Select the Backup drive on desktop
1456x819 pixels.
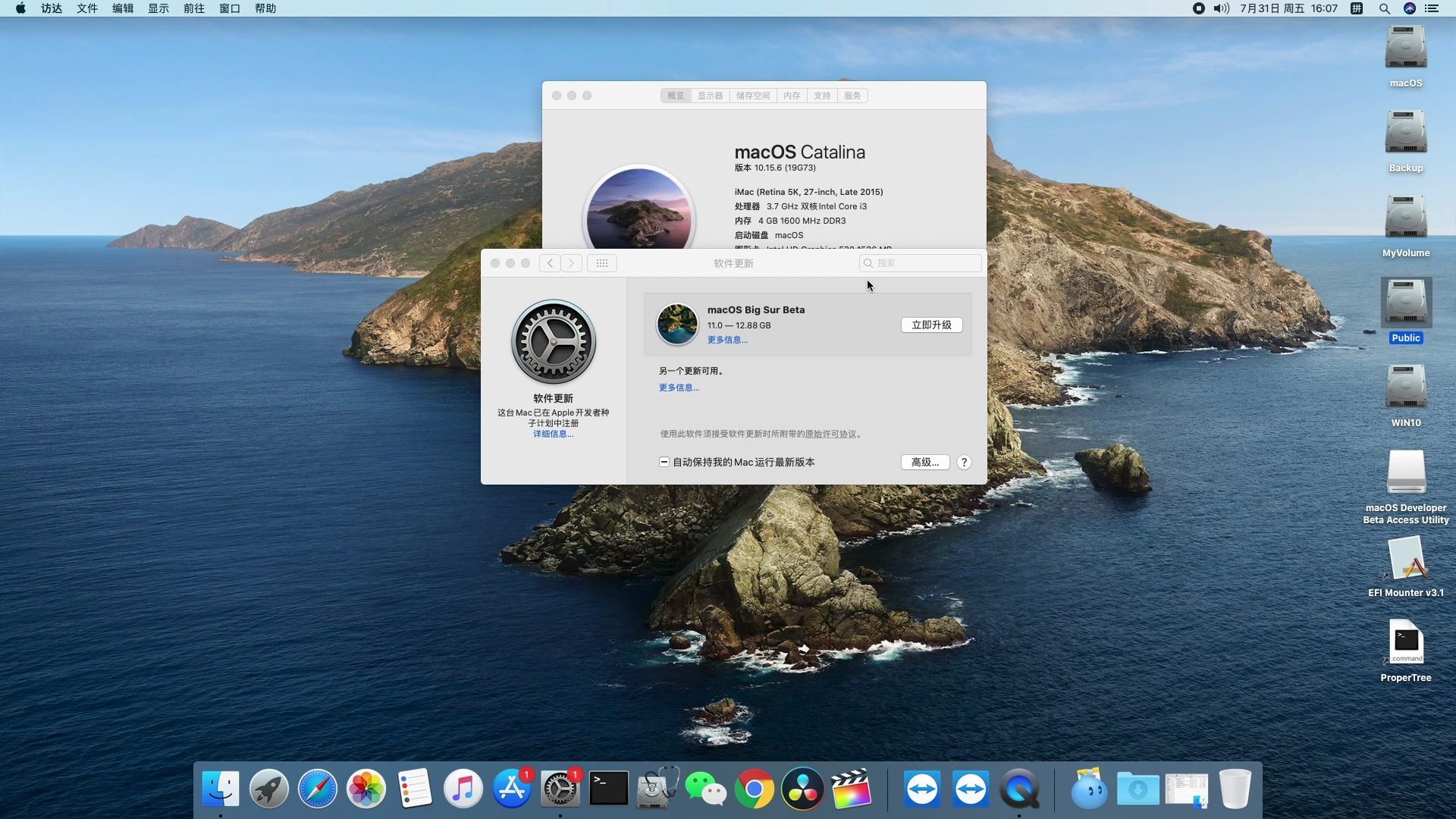coord(1406,133)
